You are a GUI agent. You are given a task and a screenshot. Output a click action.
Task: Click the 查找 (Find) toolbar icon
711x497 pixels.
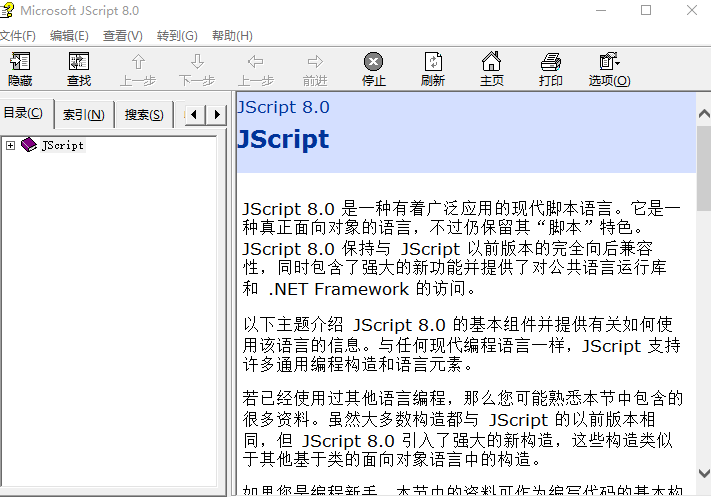(79, 62)
